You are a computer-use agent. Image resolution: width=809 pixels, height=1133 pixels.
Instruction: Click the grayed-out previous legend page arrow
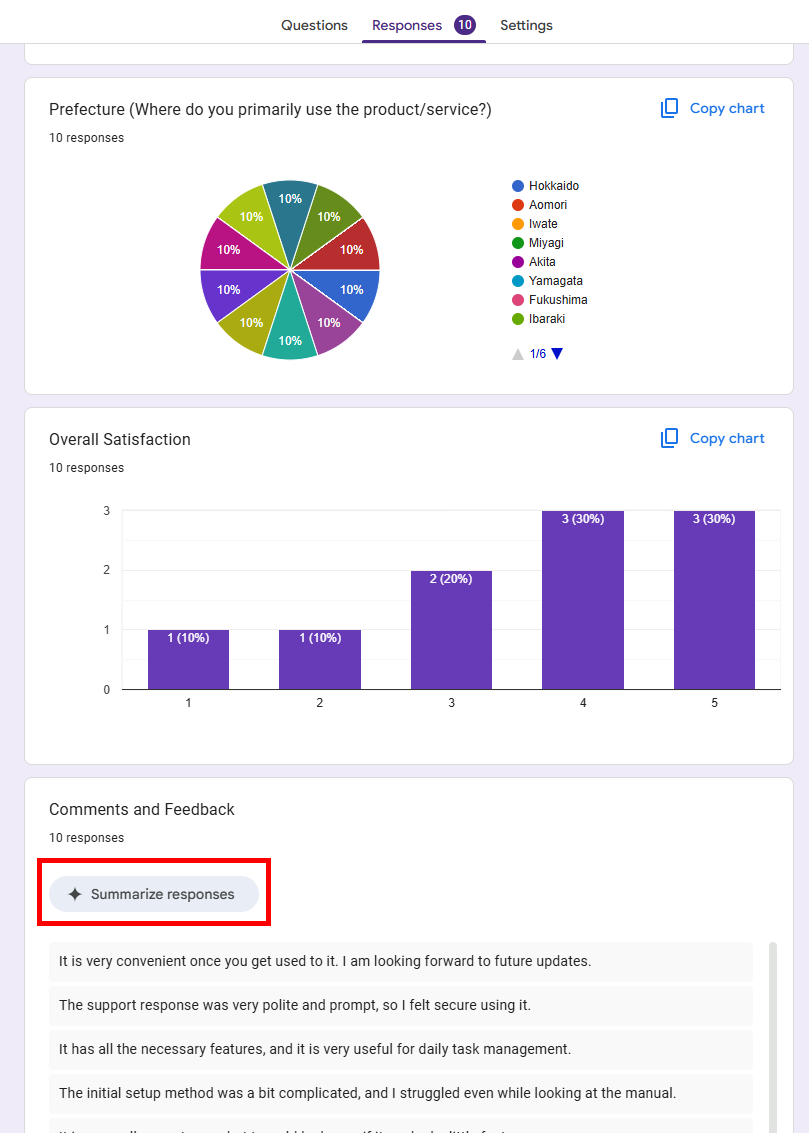(x=518, y=354)
